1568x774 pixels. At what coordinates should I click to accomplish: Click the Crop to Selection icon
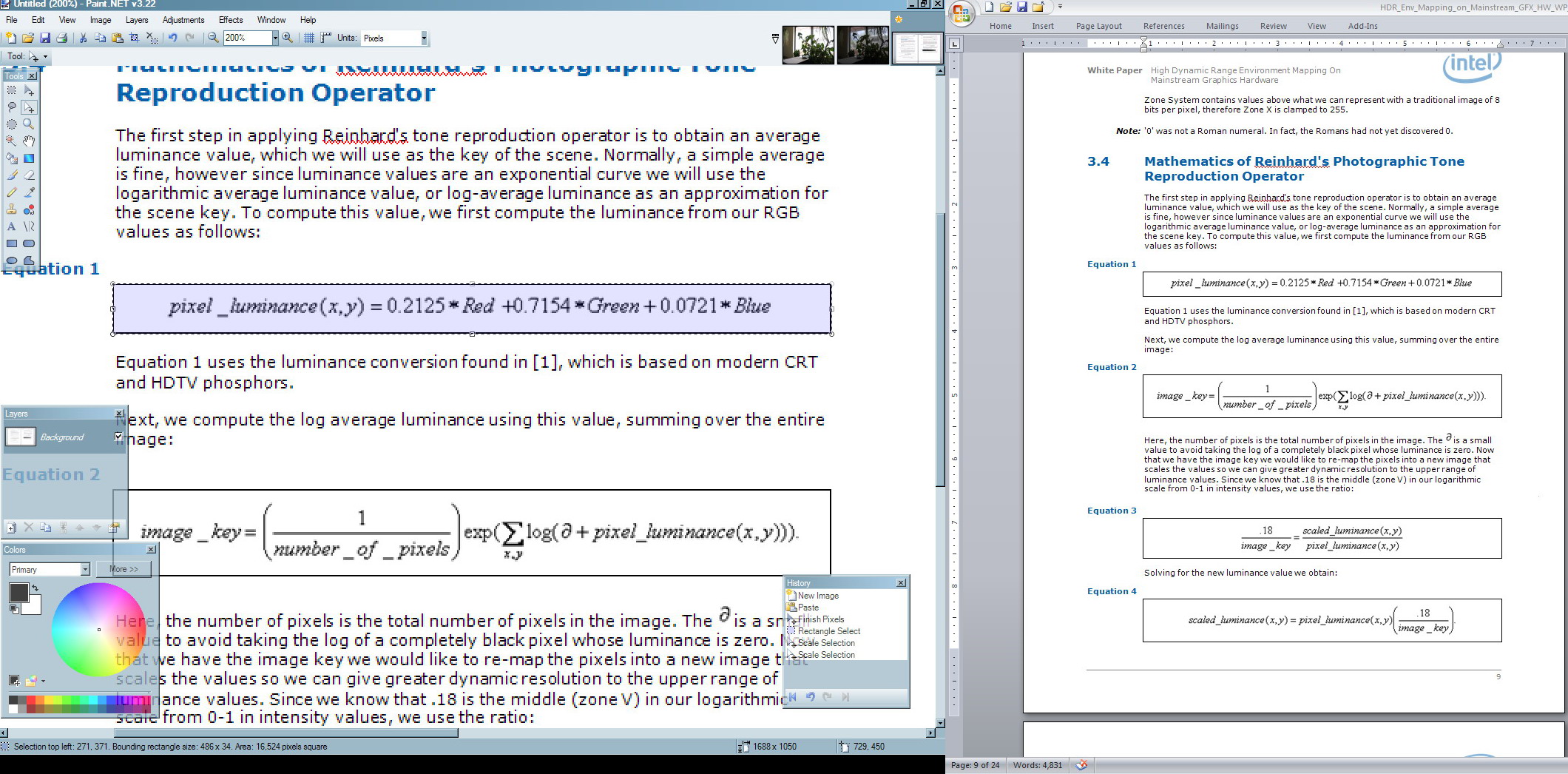[135, 38]
